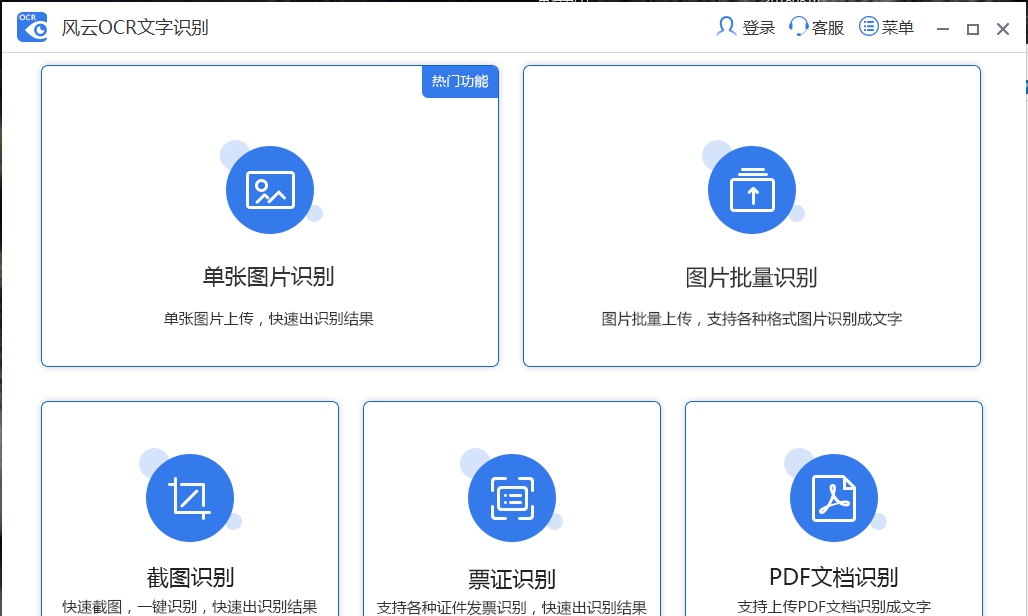Click the 客服 headset icon

[798, 27]
